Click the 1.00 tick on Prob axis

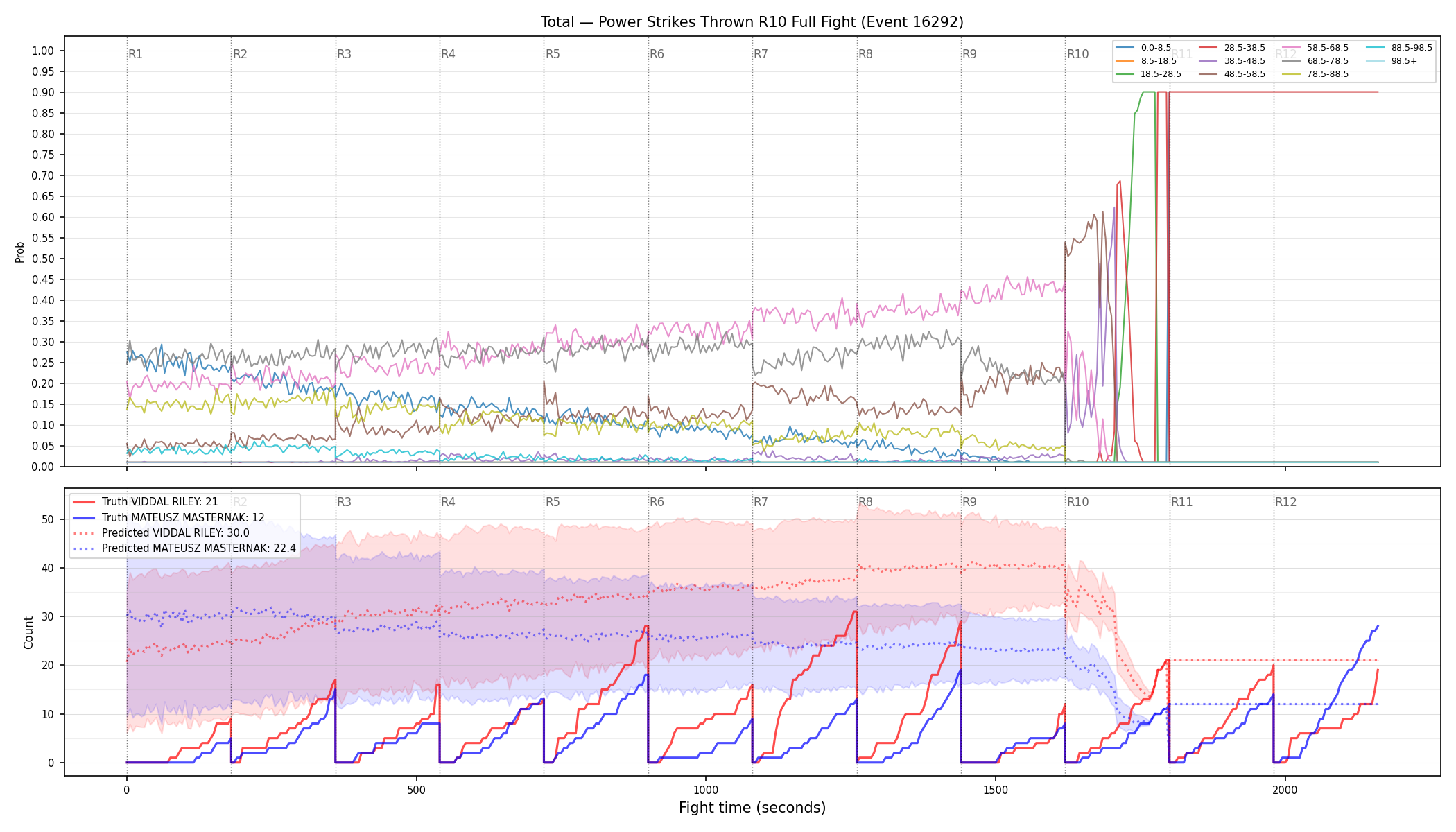click(x=43, y=51)
